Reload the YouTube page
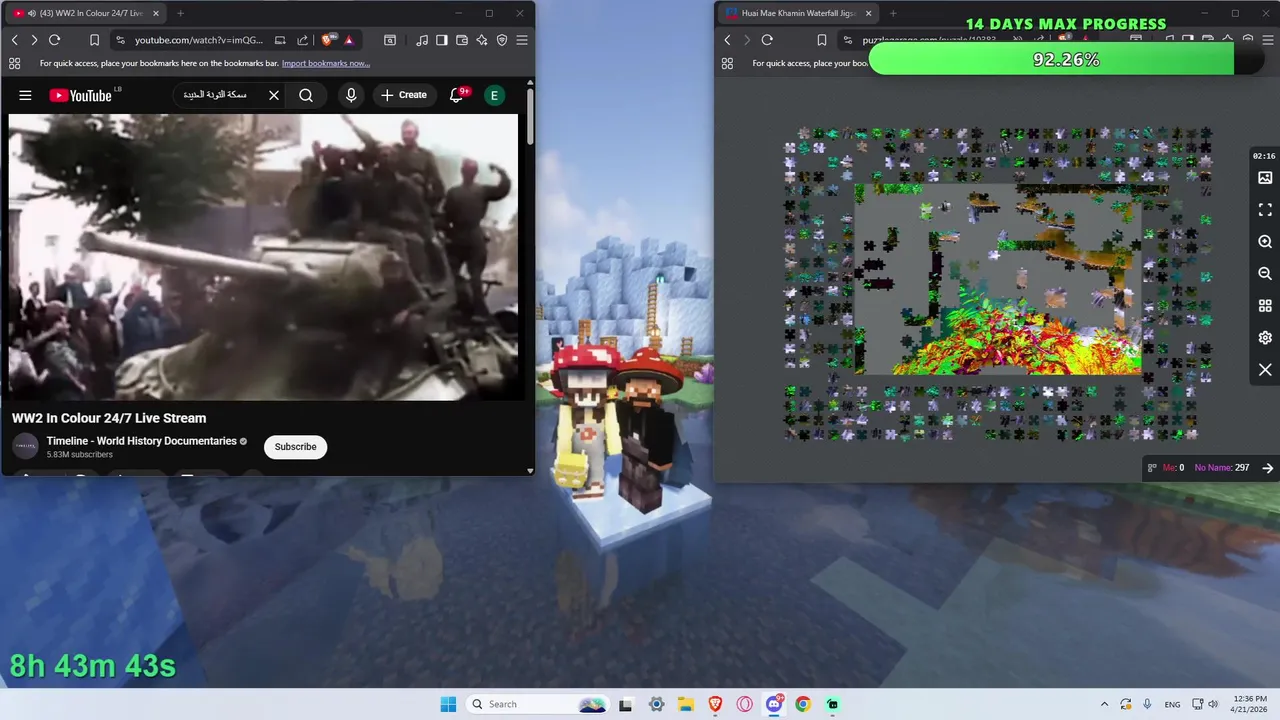 55,40
